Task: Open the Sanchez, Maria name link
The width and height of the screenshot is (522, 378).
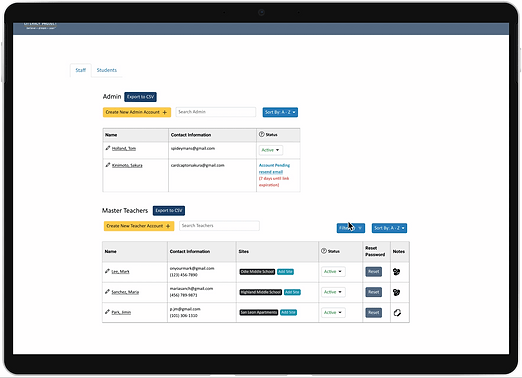Action: tap(125, 292)
